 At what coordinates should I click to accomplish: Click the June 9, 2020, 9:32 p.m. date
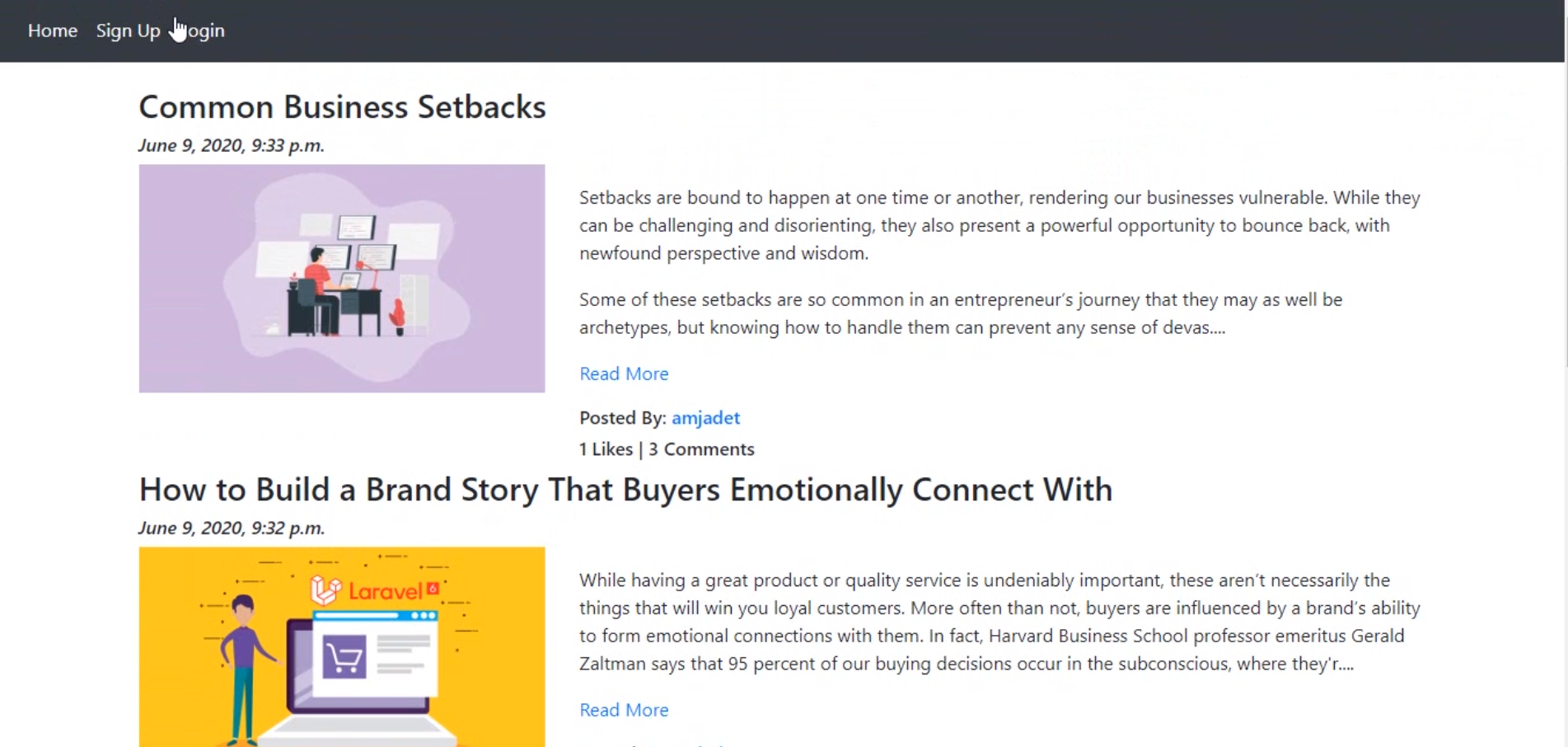(x=232, y=528)
